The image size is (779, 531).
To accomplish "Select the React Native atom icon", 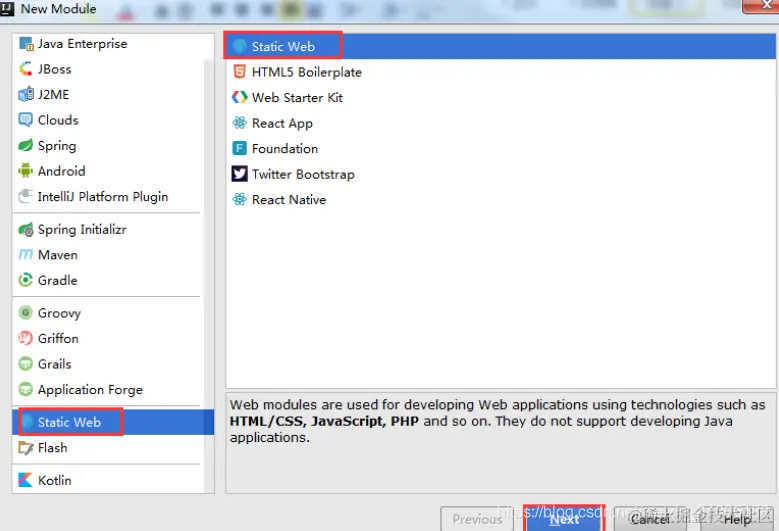I will point(239,200).
